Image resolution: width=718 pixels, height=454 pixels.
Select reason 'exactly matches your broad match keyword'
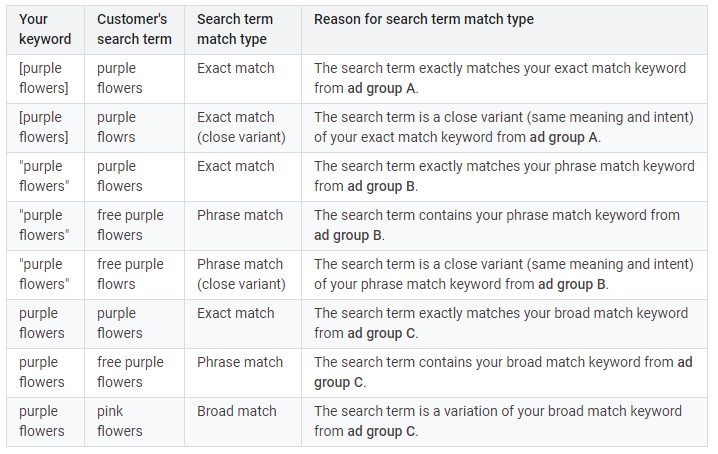[500, 323]
